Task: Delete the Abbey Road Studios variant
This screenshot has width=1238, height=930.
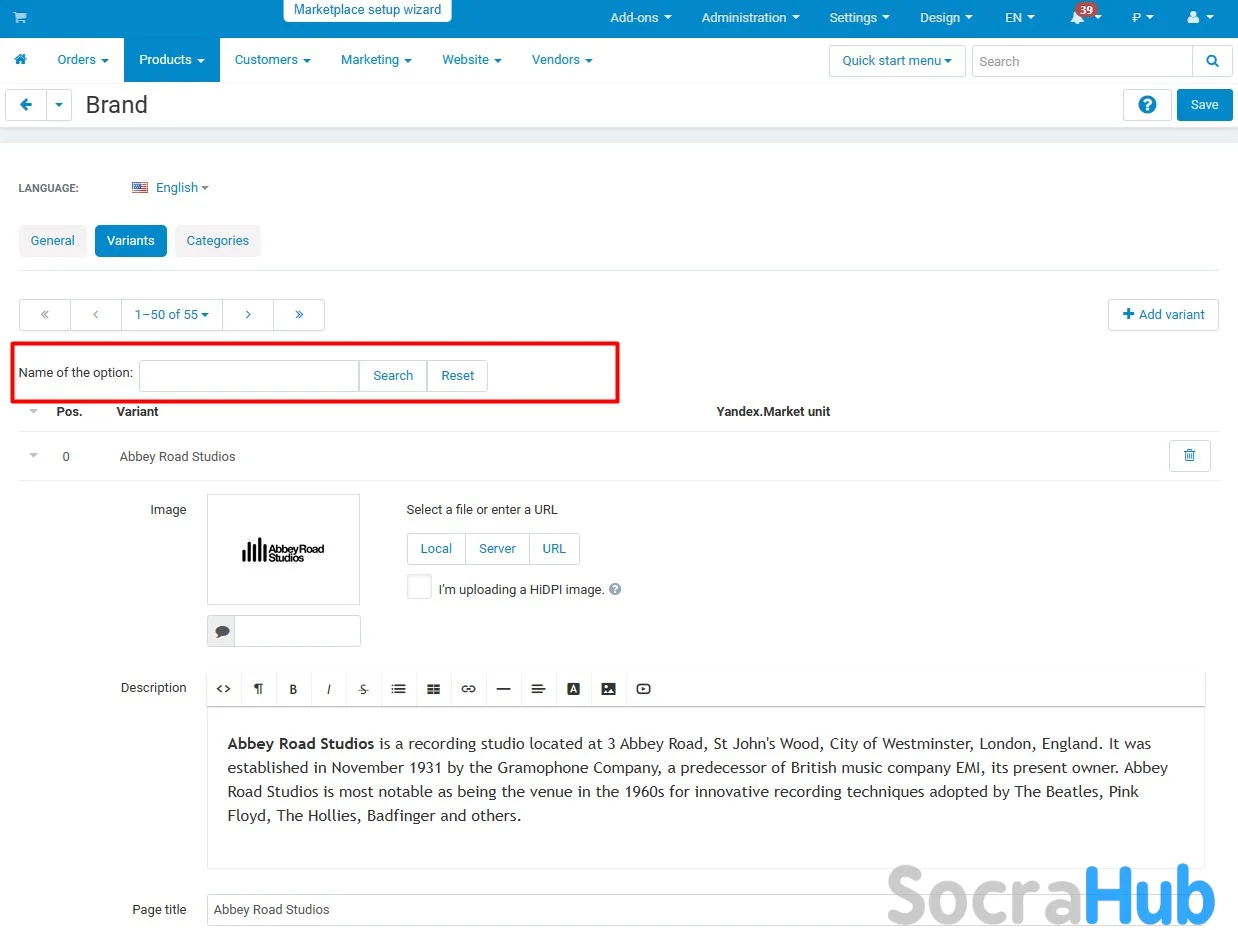Action: pyautogui.click(x=1189, y=456)
